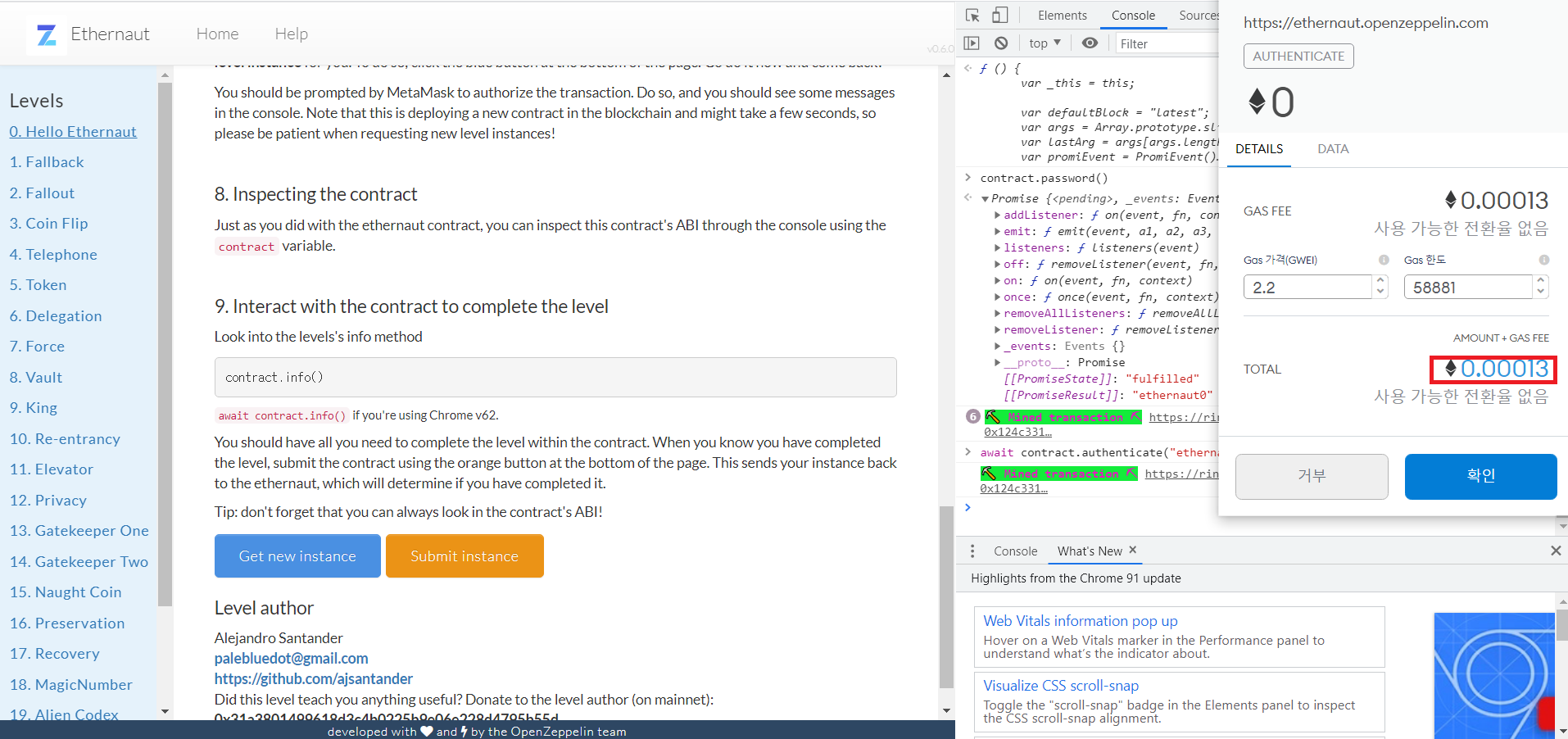The height and width of the screenshot is (739, 1568).
Task: Show the console sidebar
Action: pos(972,43)
